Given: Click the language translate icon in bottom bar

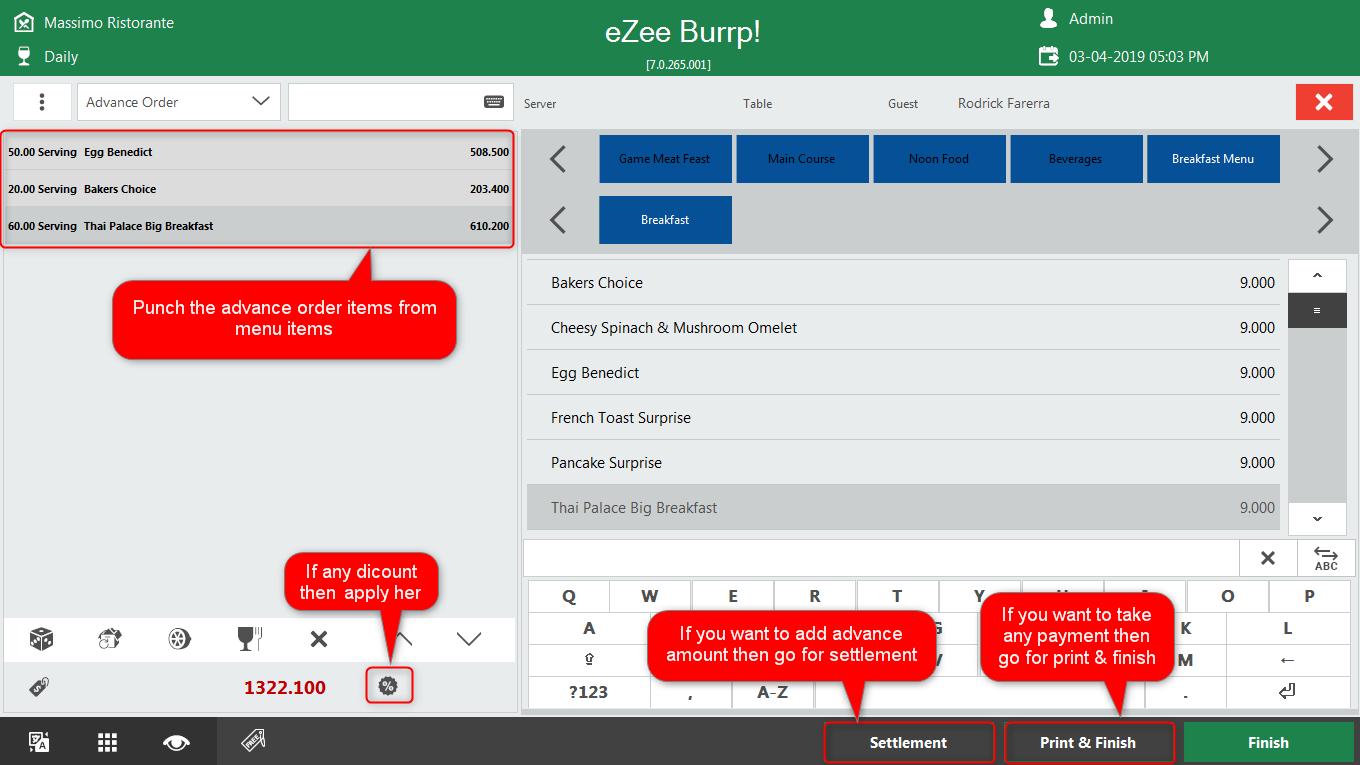Looking at the screenshot, I should coord(39,742).
